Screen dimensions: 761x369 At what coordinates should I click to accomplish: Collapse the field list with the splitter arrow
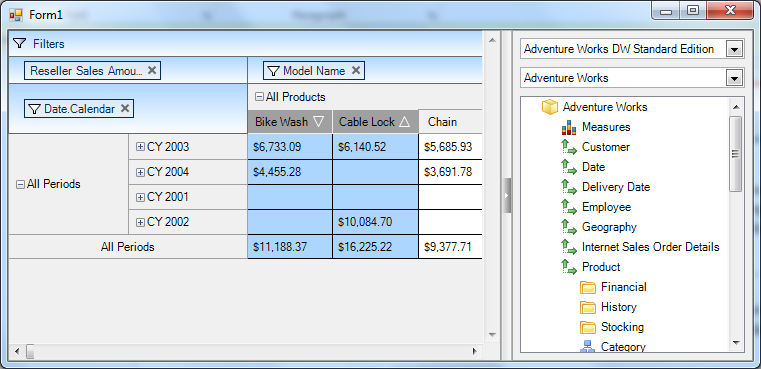tap(506, 196)
